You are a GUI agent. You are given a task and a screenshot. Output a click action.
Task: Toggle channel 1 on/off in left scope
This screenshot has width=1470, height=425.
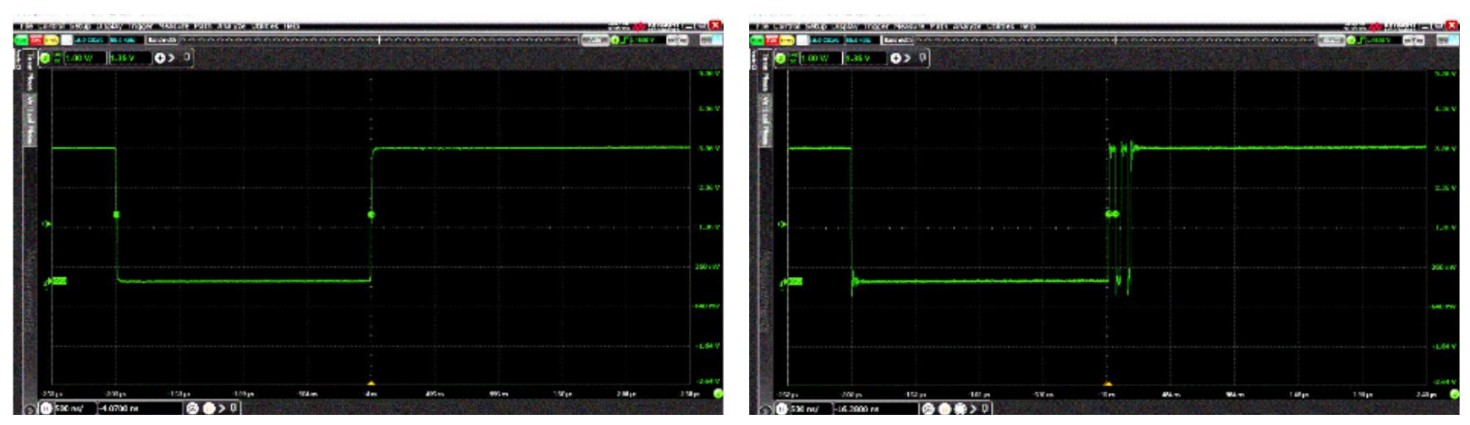(45, 58)
